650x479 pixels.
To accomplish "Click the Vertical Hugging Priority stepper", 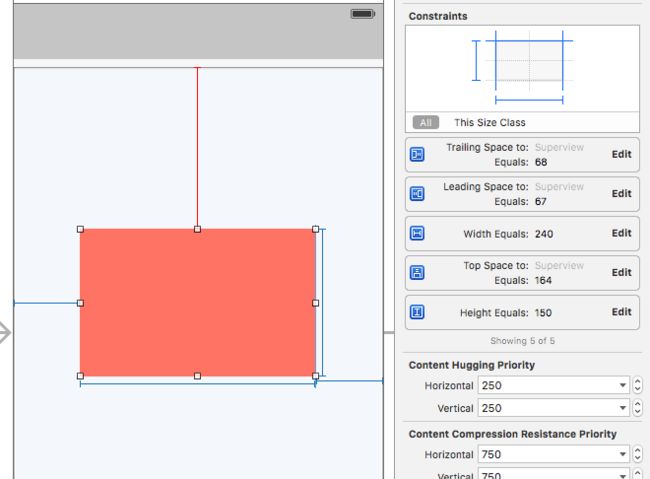I will [x=638, y=408].
